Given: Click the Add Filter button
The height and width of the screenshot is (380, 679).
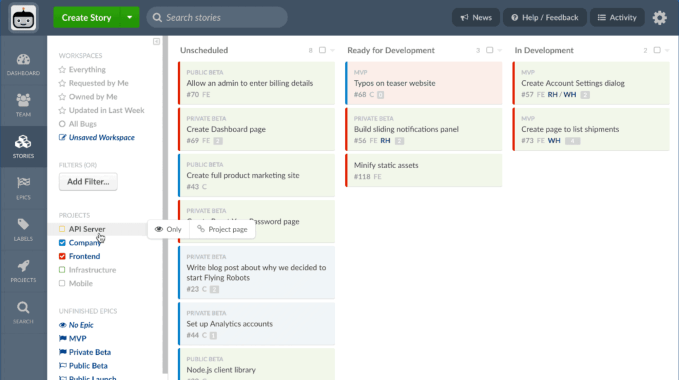Looking at the screenshot, I should (88, 182).
